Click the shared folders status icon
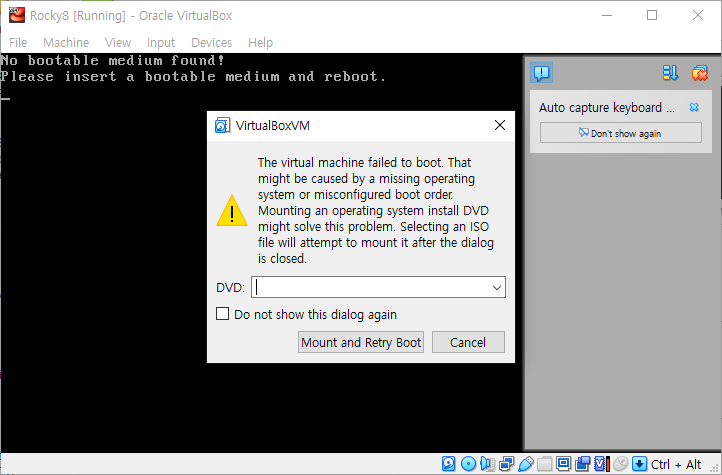 (x=544, y=463)
